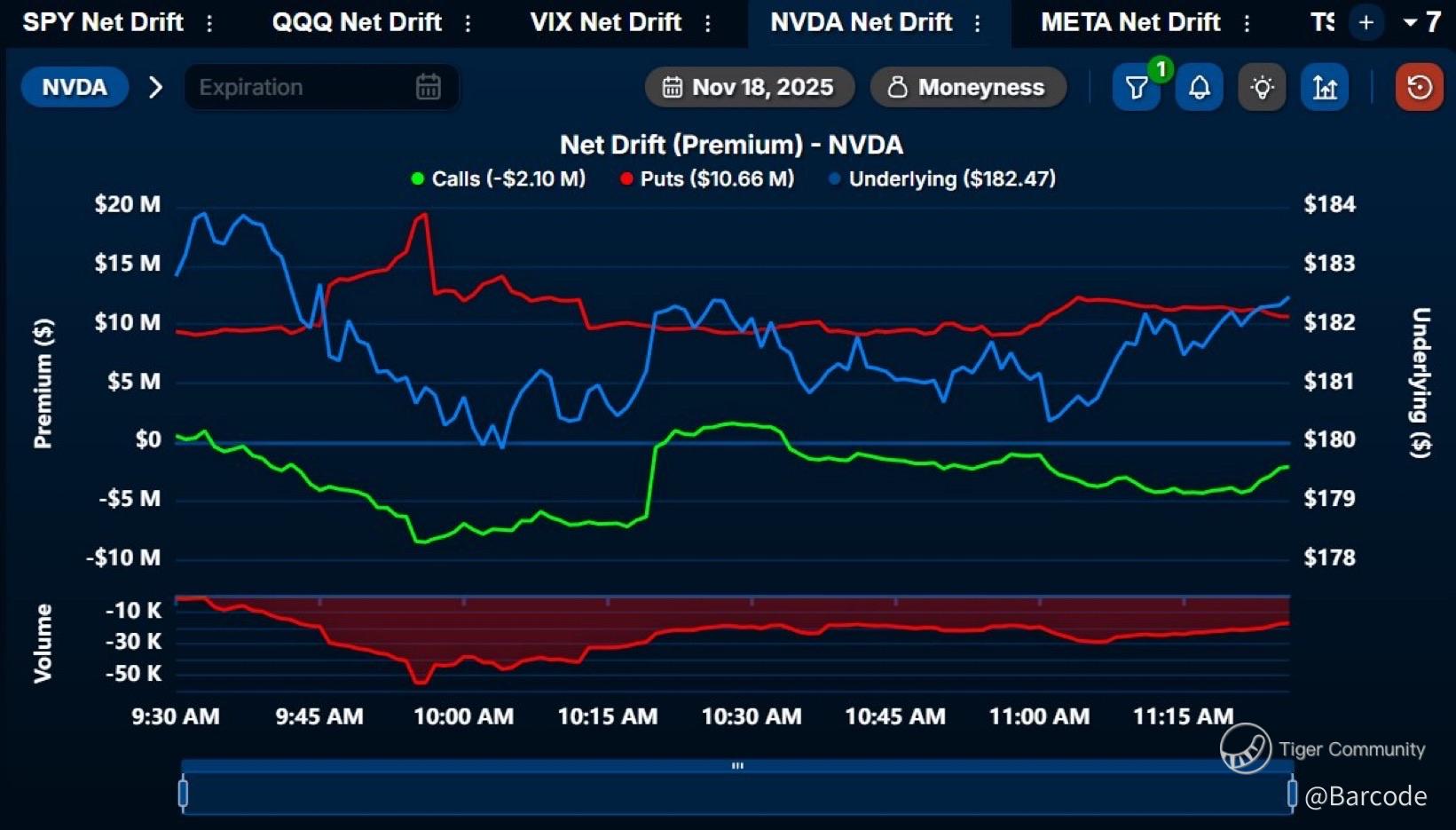Click the red reset refresh icon
The image size is (1456, 830).
click(x=1420, y=87)
